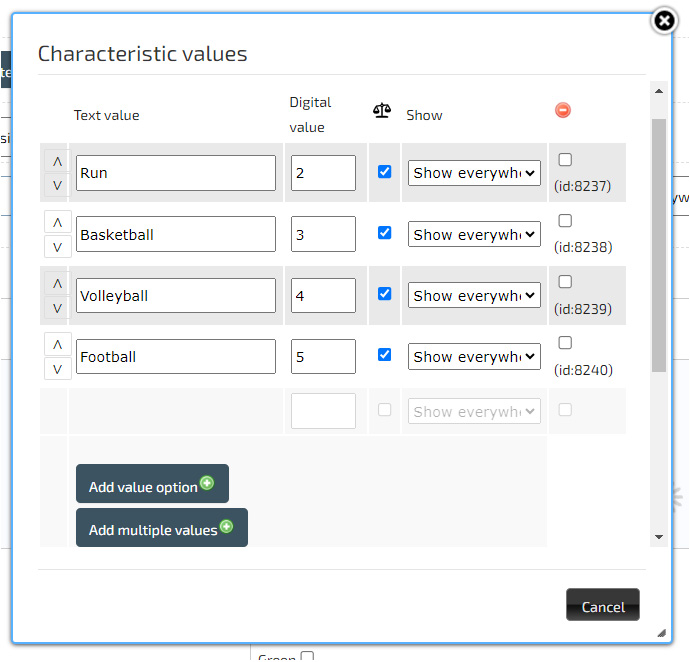Viewport: 690px width, 662px height.
Task: Click the Basketball text value field
Action: pos(176,235)
